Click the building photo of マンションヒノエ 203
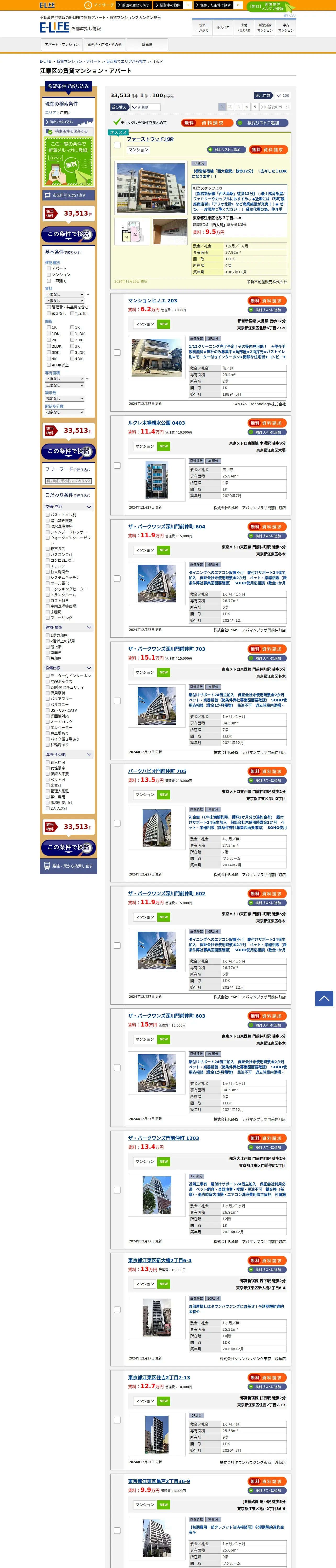 coord(156,357)
